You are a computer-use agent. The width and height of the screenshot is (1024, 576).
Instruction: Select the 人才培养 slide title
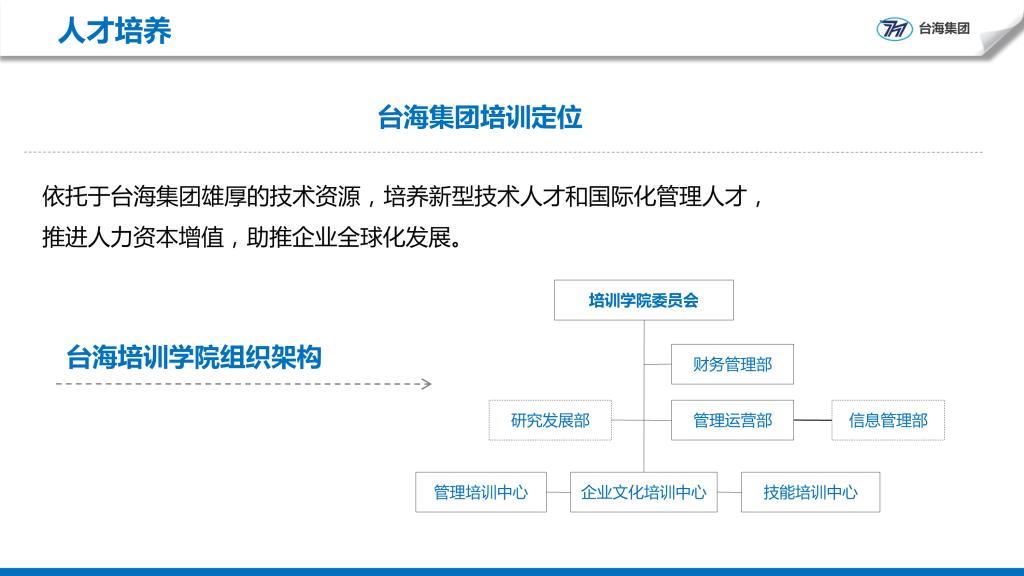114,30
